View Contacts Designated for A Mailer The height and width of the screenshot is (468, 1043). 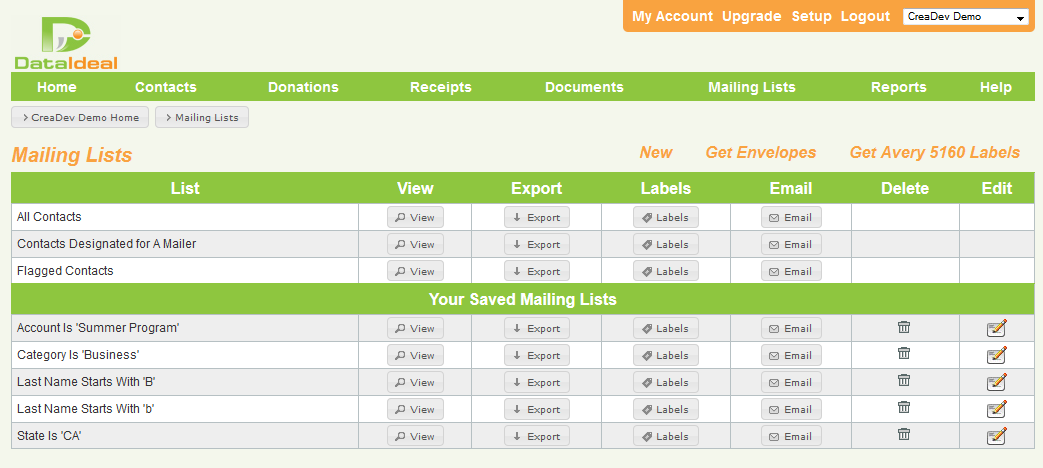pos(415,244)
